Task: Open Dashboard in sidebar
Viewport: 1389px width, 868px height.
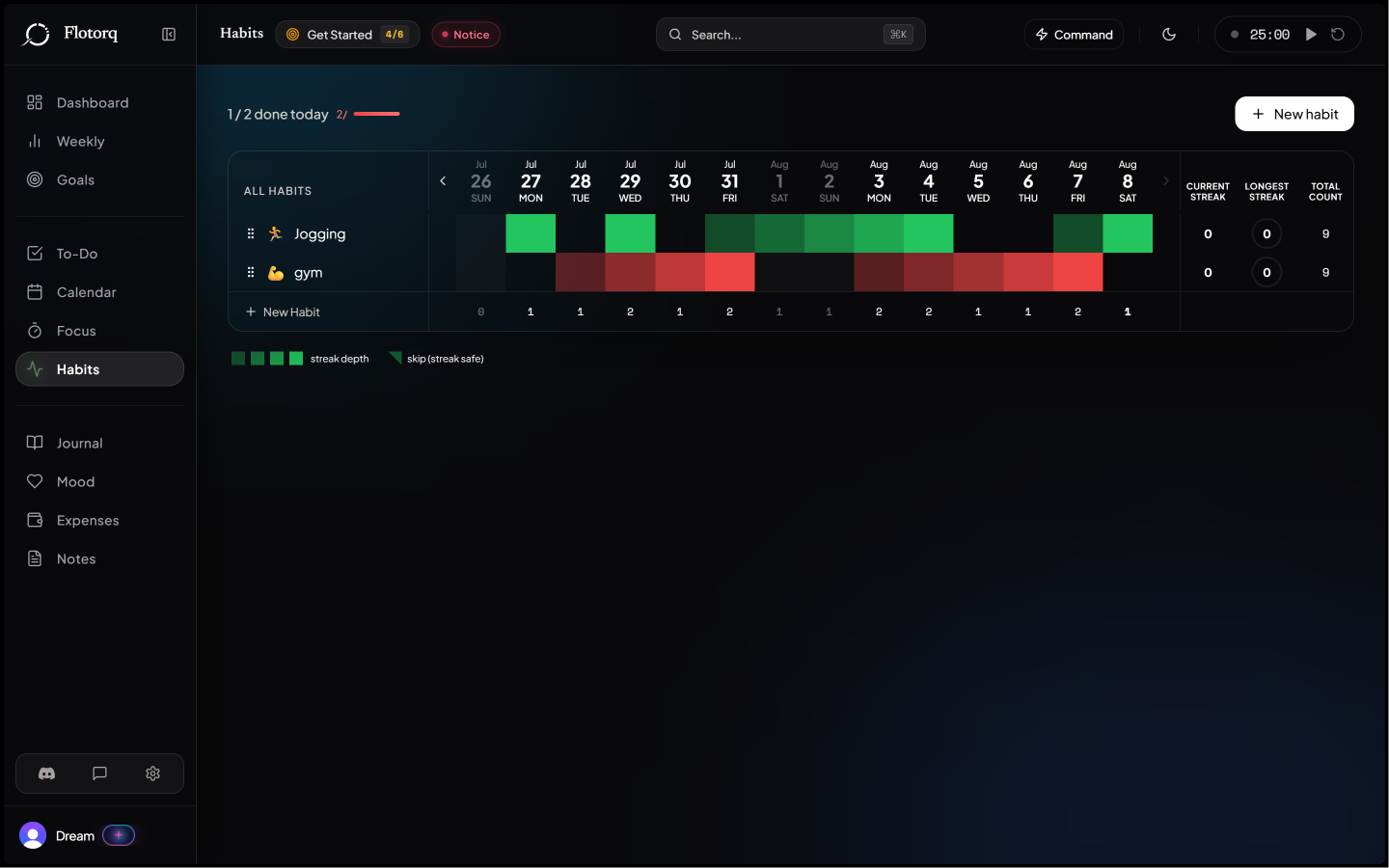Action: [x=99, y=103]
